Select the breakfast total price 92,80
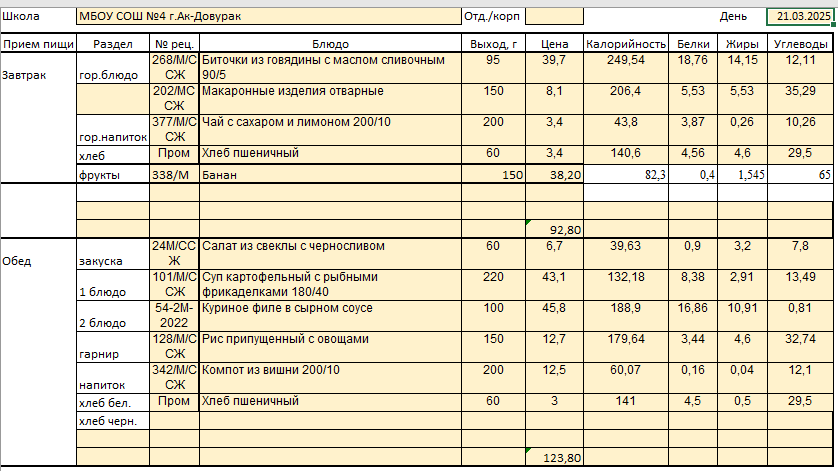Image resolution: width=838 pixels, height=471 pixels. (x=554, y=229)
